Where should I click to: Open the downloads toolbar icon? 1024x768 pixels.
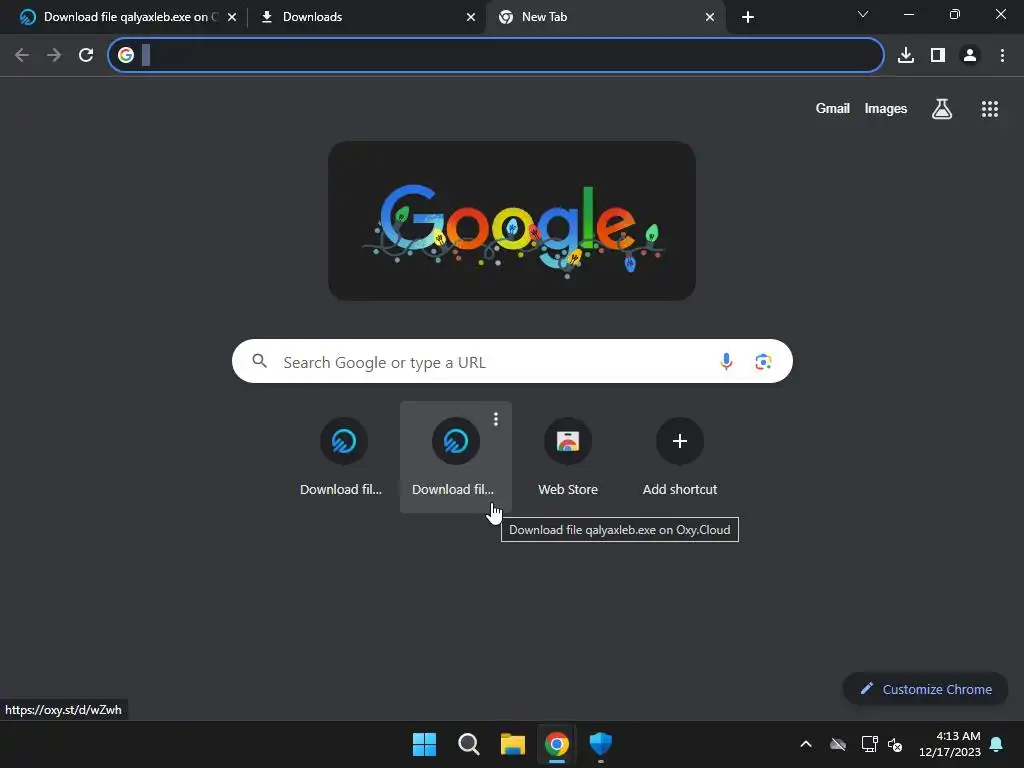click(906, 55)
